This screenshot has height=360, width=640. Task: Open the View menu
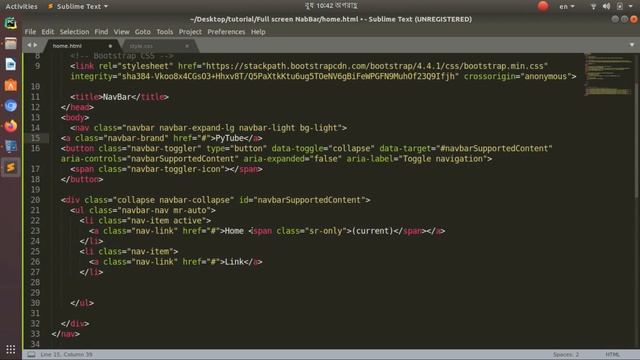tap(121, 32)
